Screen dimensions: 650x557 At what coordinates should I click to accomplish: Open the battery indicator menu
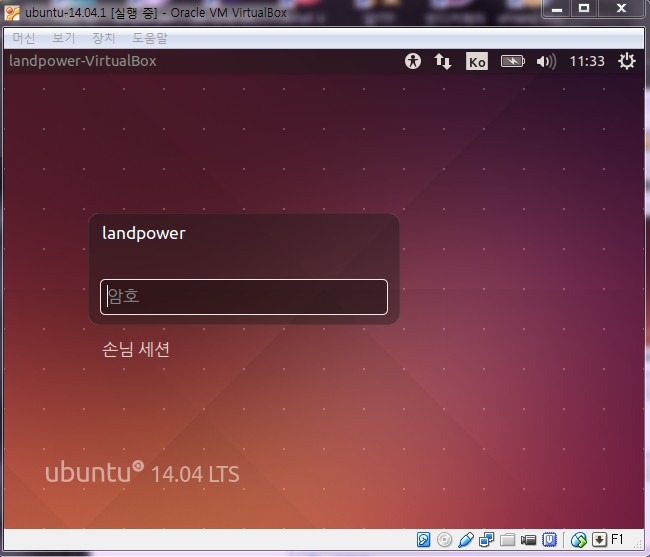click(x=512, y=61)
